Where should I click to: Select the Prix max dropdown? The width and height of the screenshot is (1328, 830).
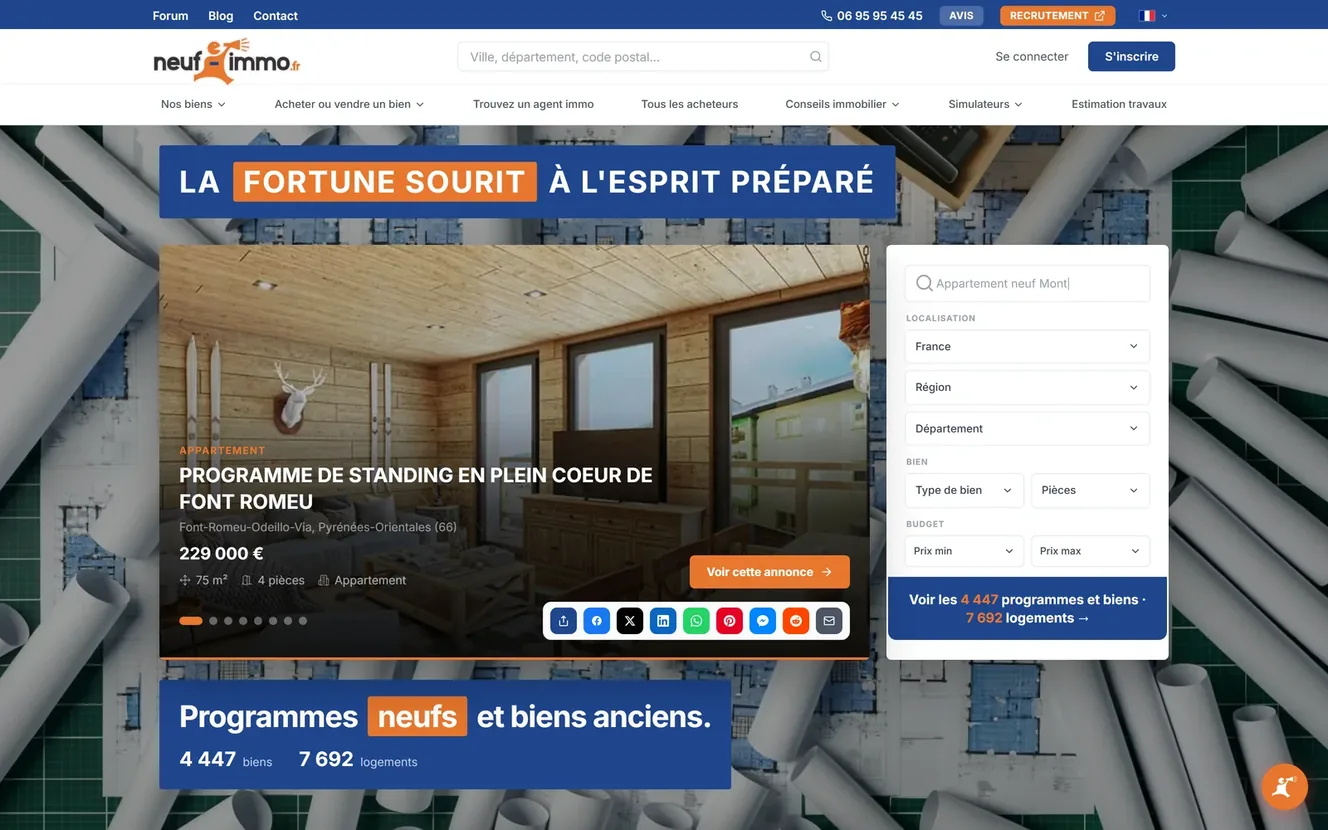click(1089, 552)
